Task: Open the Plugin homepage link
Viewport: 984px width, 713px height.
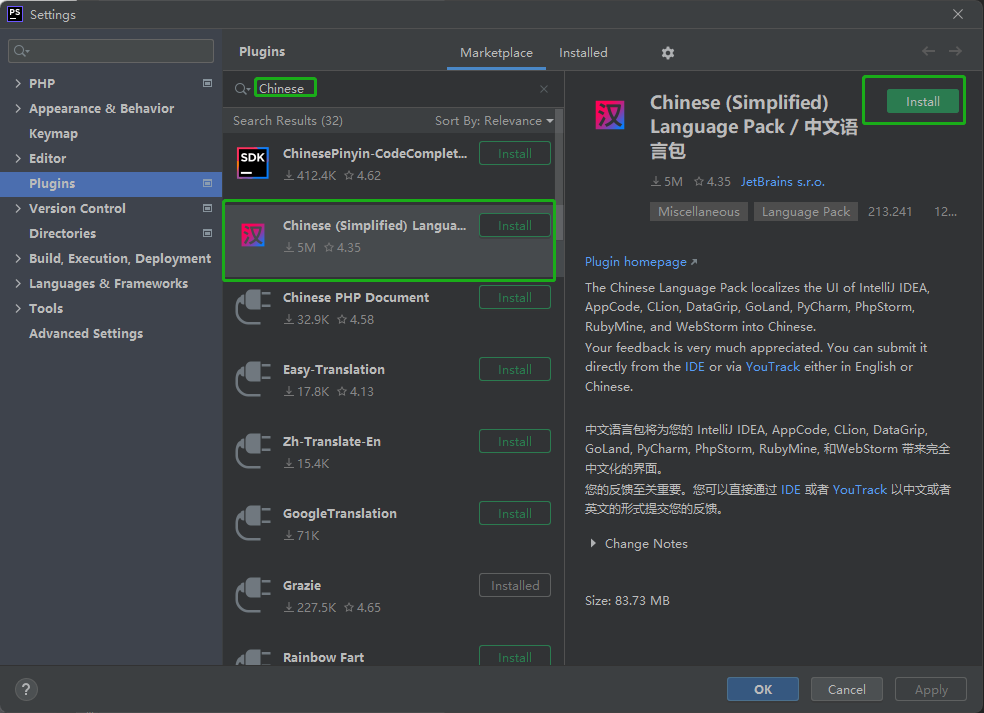Action: coord(641,262)
